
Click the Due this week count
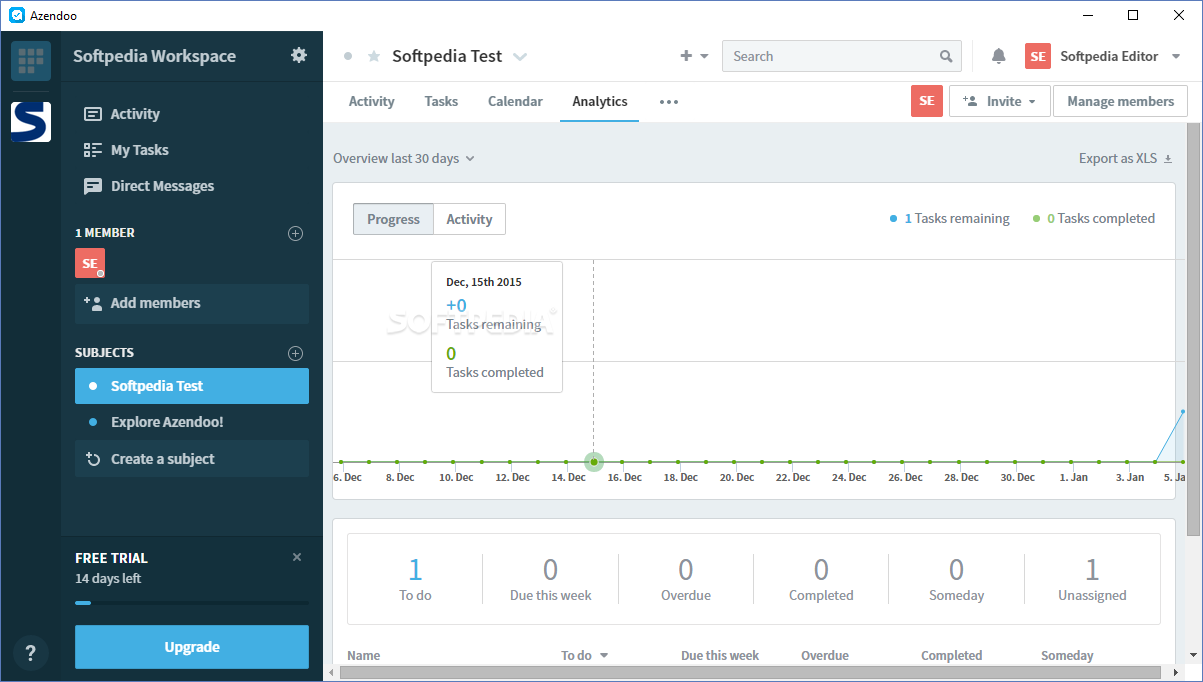550,570
